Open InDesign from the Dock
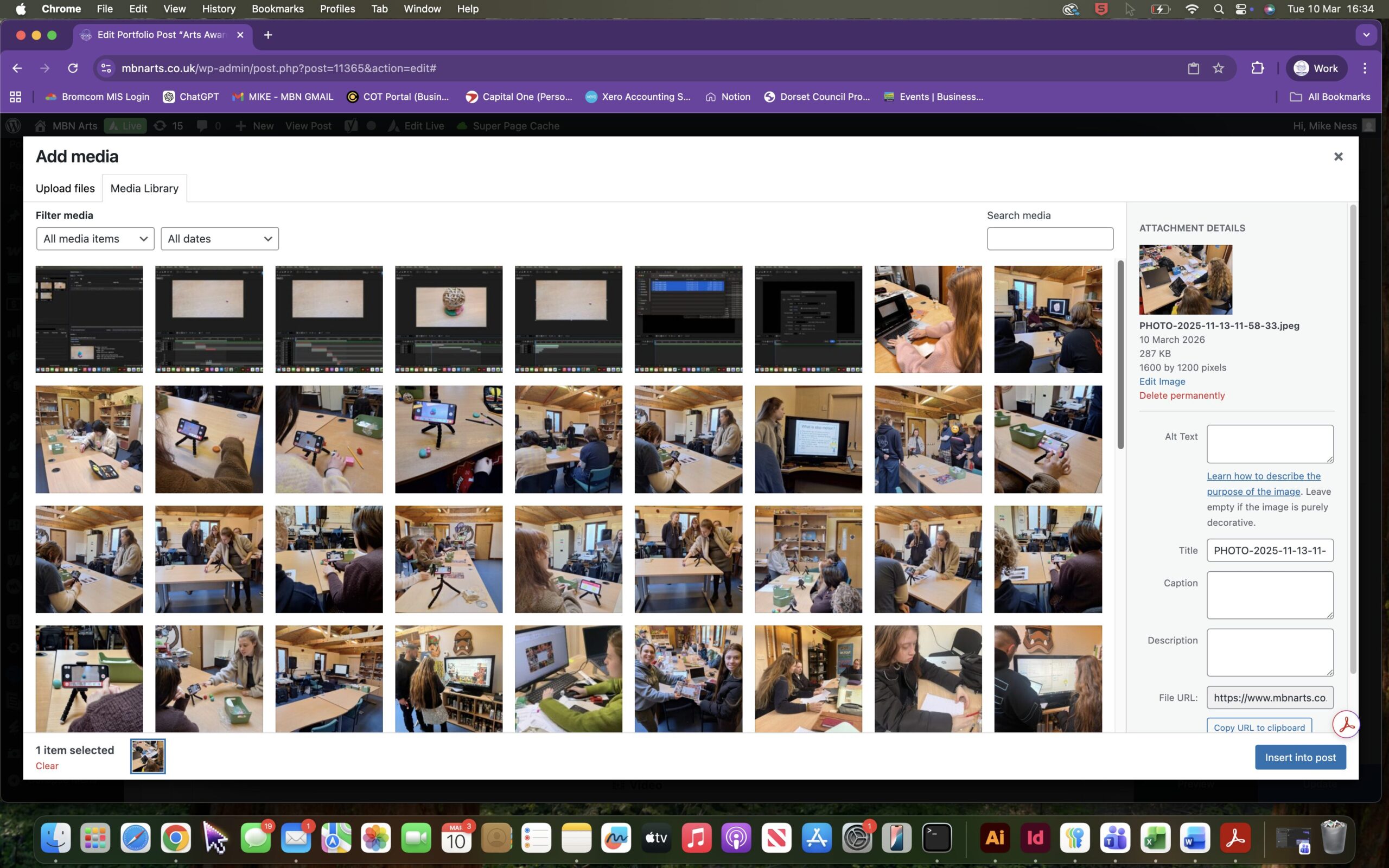 [1035, 838]
